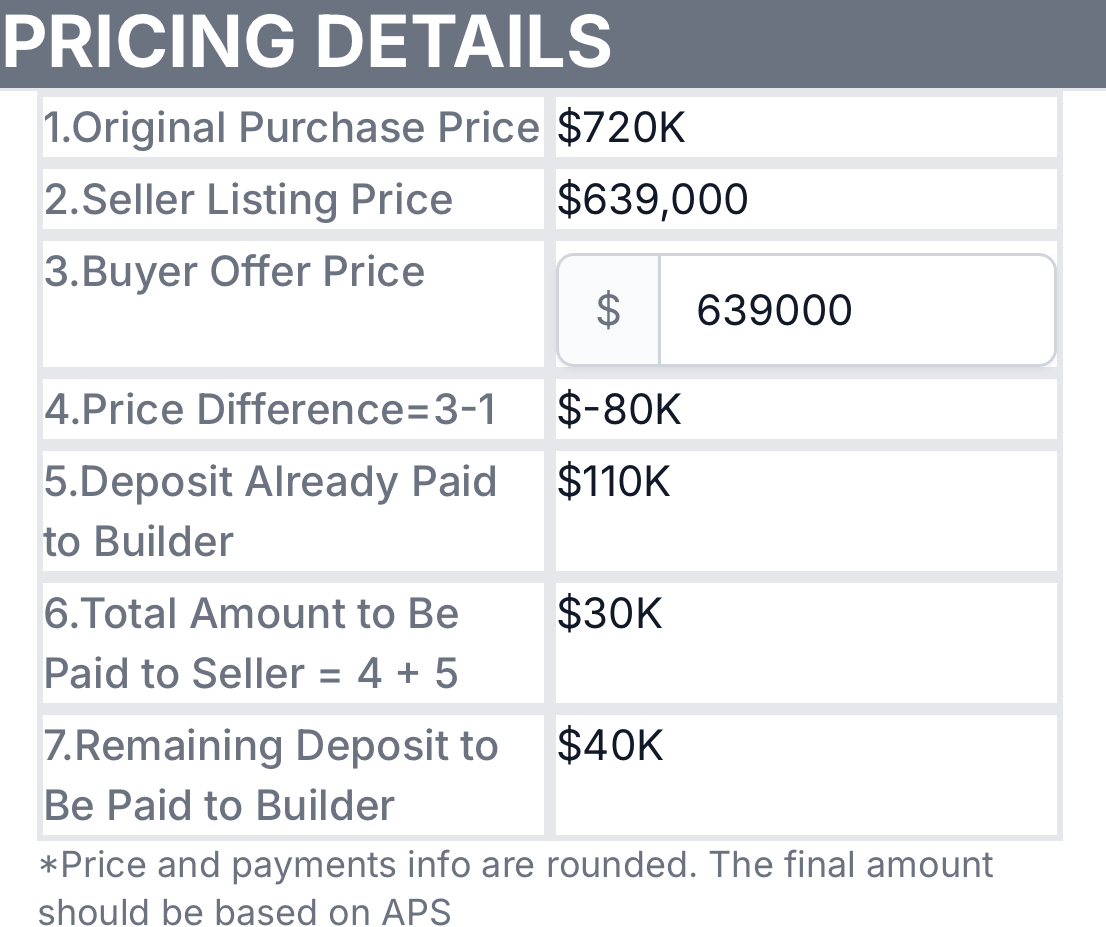
Task: Click the Buyer Offer Price input field
Action: 855,310
